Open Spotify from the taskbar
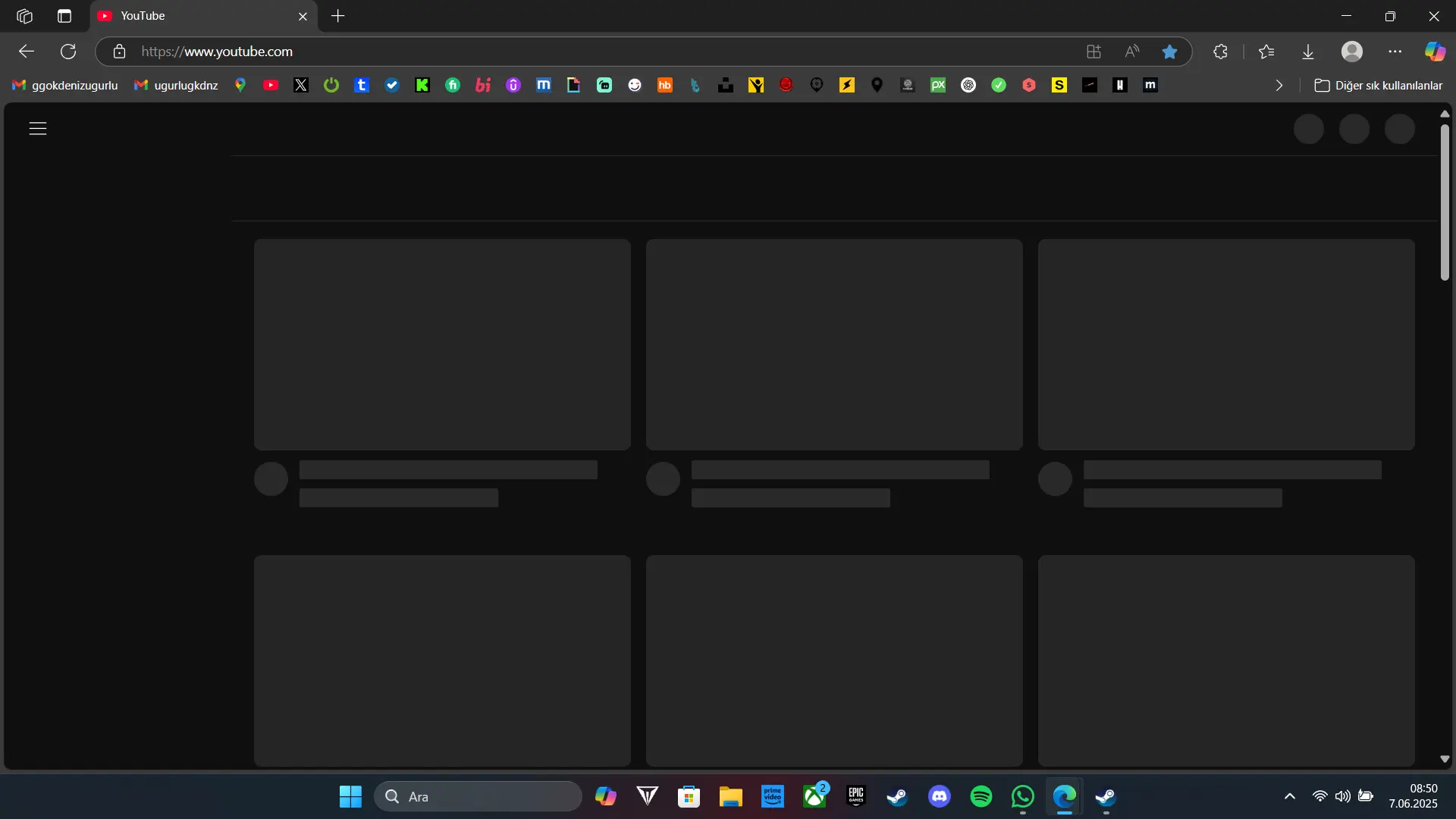1456x819 pixels. [x=981, y=797]
